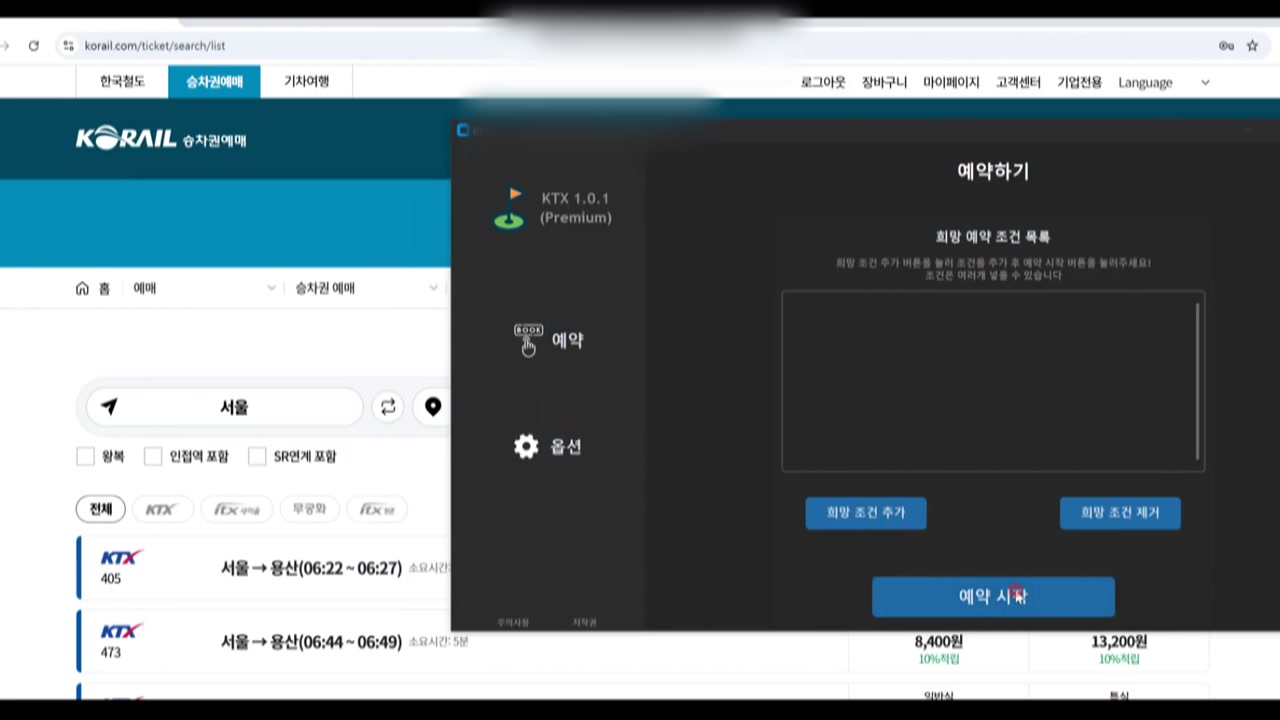Bookmark this page with the star icon
This screenshot has width=1280, height=720.
[1252, 46]
